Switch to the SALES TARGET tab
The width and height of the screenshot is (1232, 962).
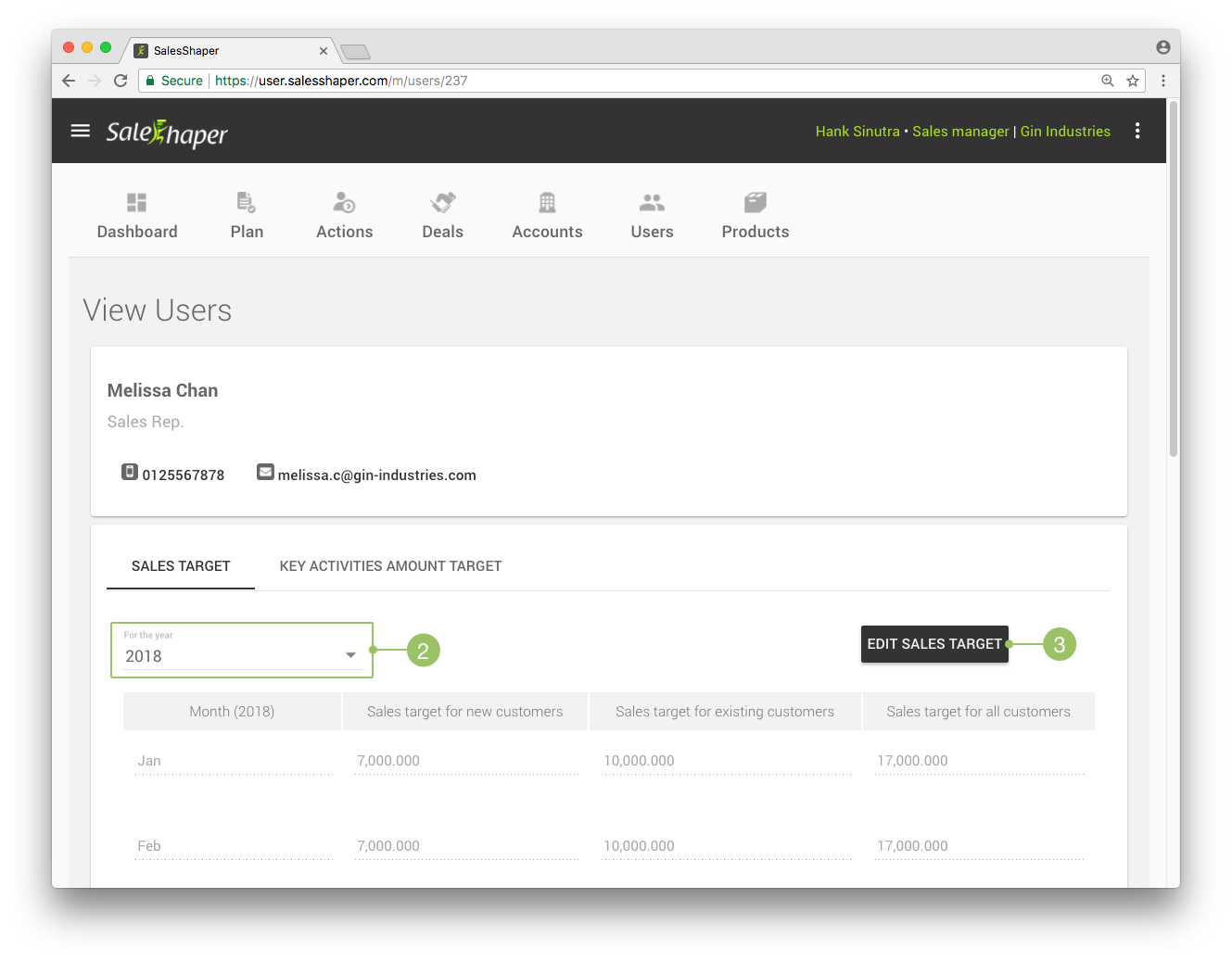coord(181,566)
